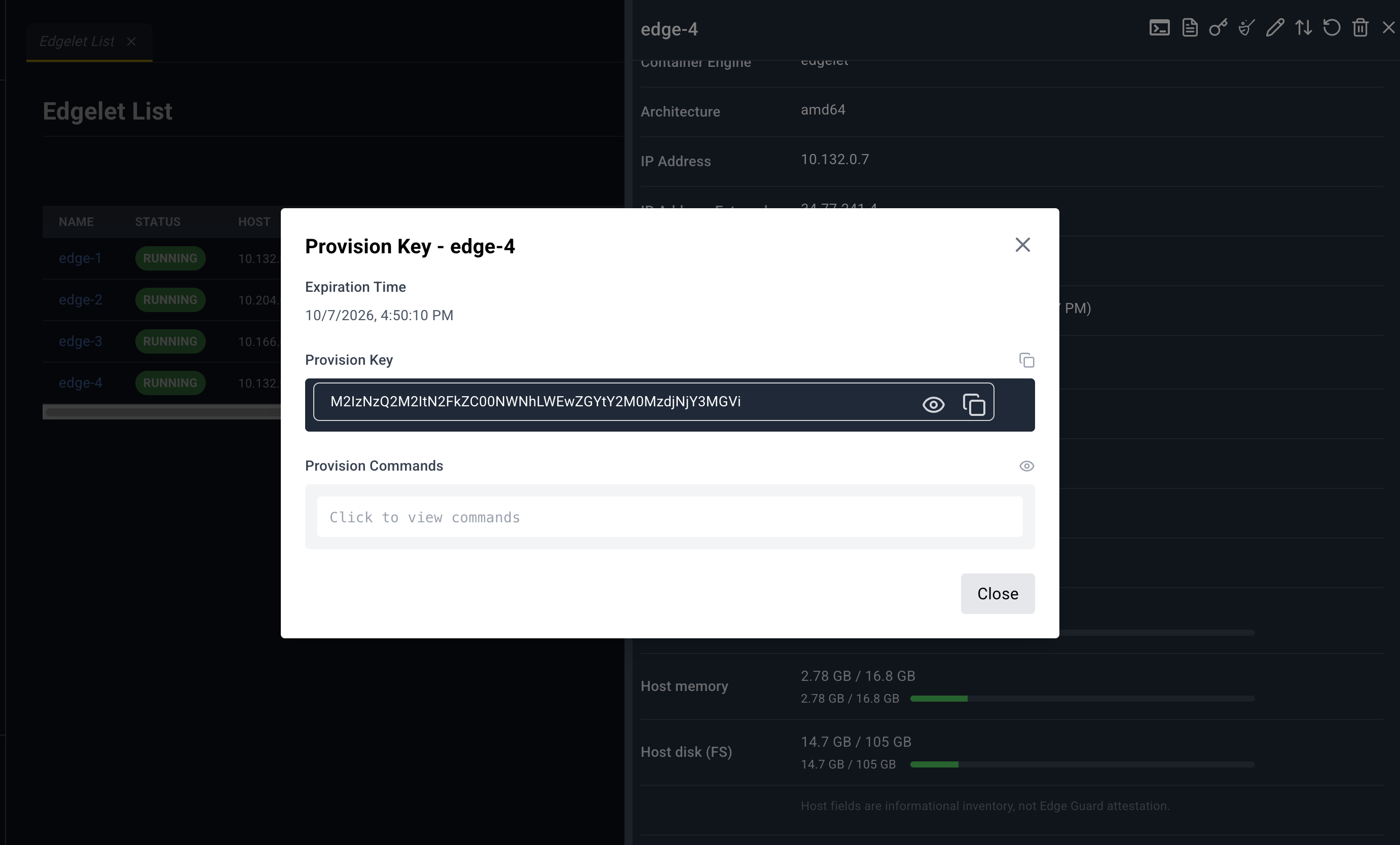Click the reboot circular arrow icon

[x=1332, y=28]
